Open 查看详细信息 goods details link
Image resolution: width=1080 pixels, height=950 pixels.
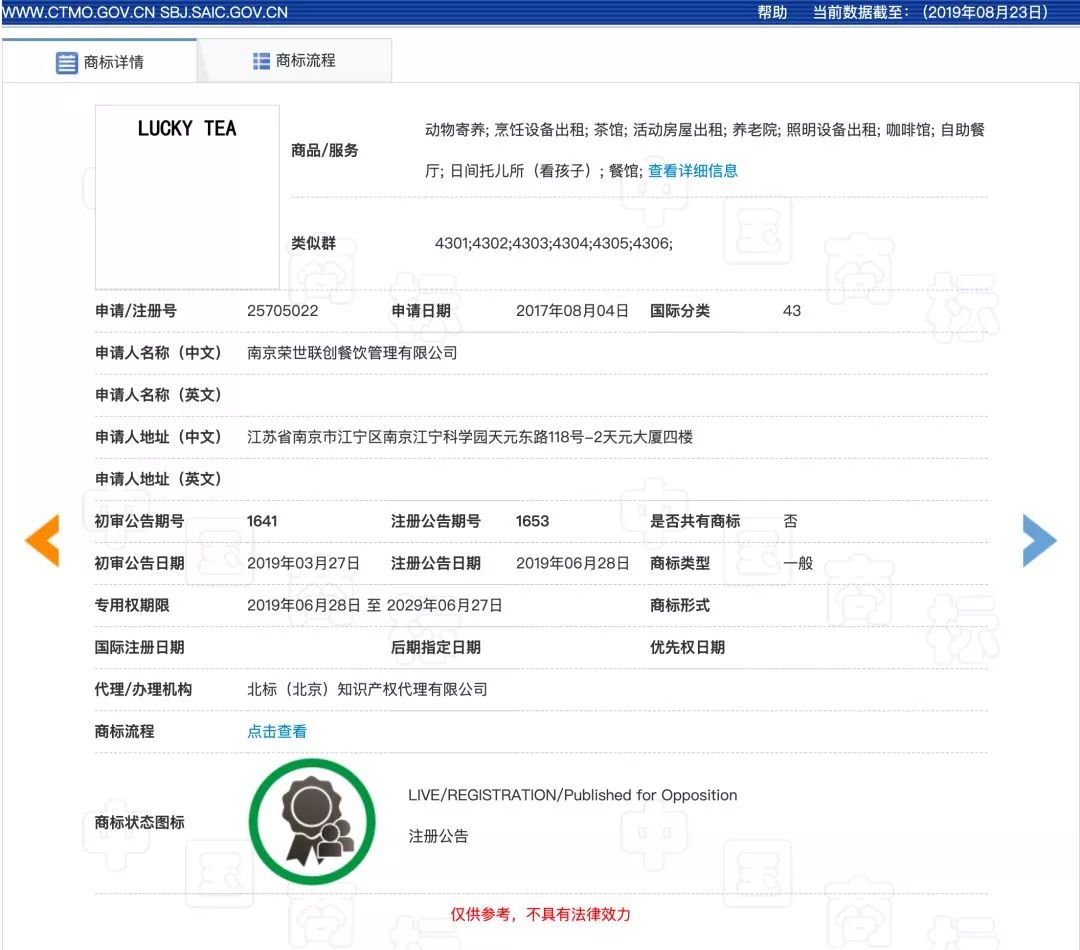tap(693, 171)
